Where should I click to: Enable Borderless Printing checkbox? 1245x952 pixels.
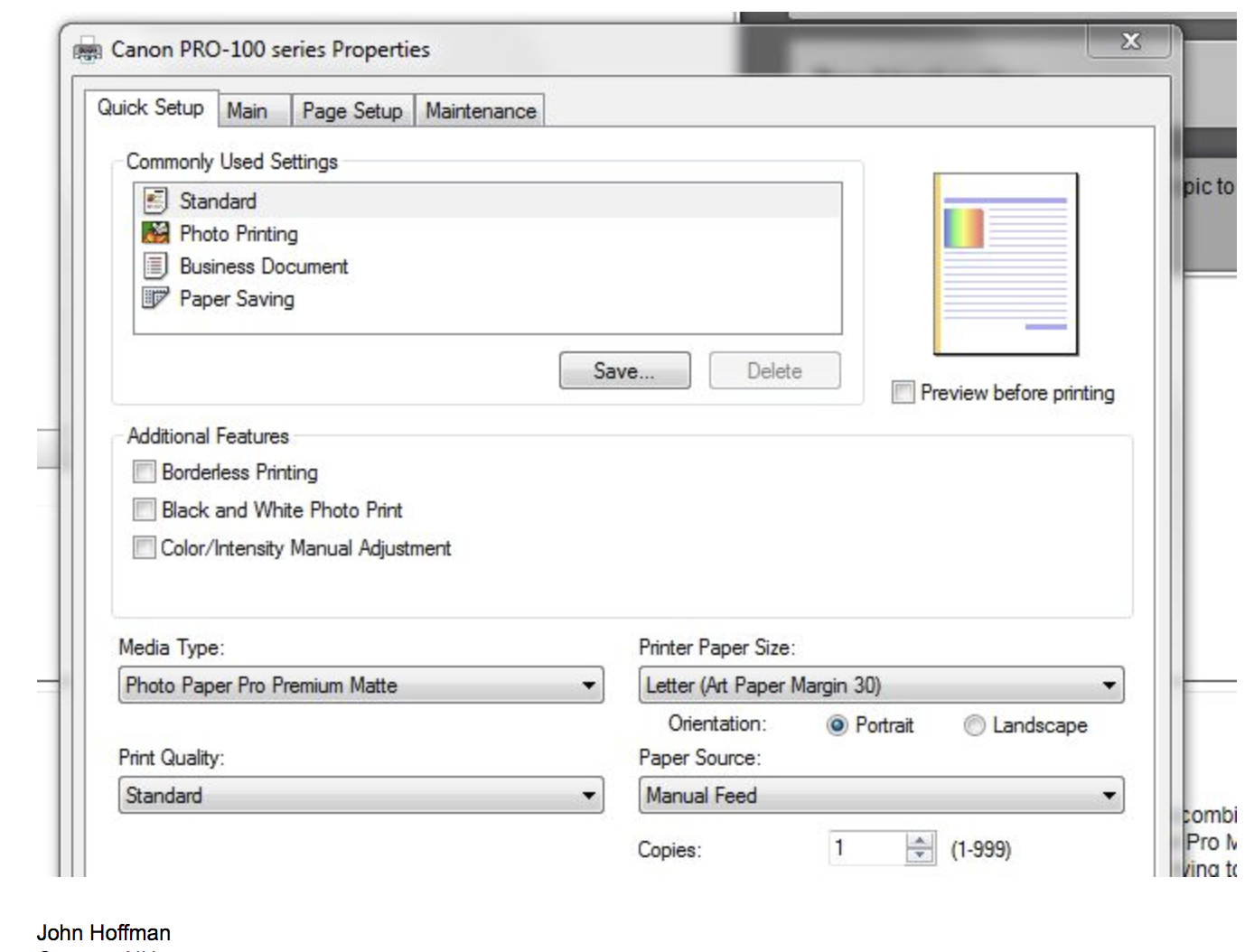click(144, 471)
